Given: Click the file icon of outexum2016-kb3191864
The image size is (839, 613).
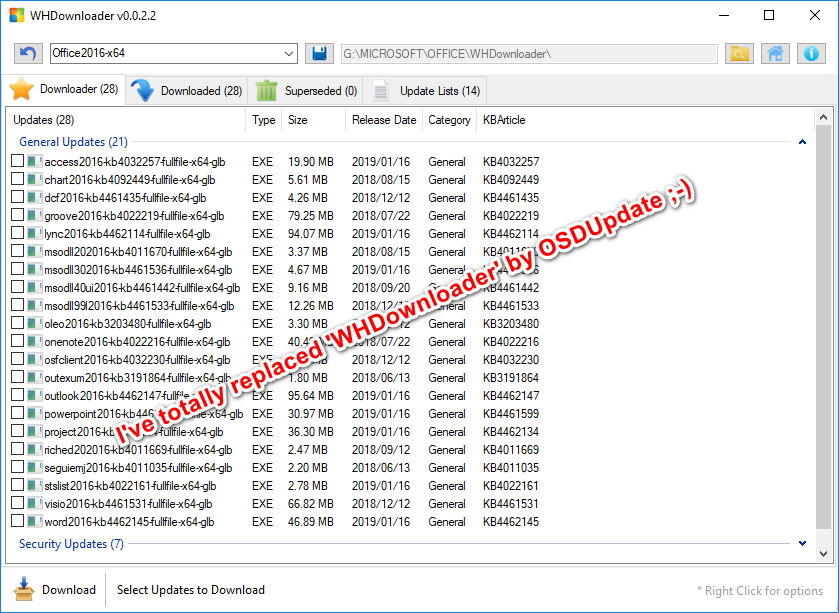Looking at the screenshot, I should pos(35,377).
